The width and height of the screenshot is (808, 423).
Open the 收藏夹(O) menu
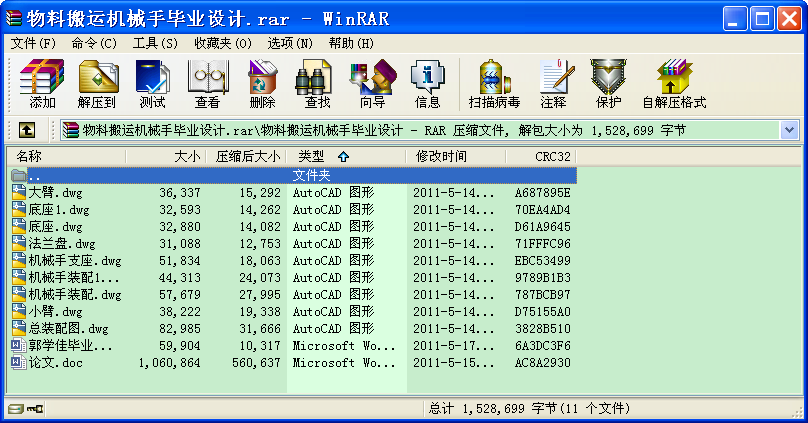pyautogui.click(x=223, y=43)
